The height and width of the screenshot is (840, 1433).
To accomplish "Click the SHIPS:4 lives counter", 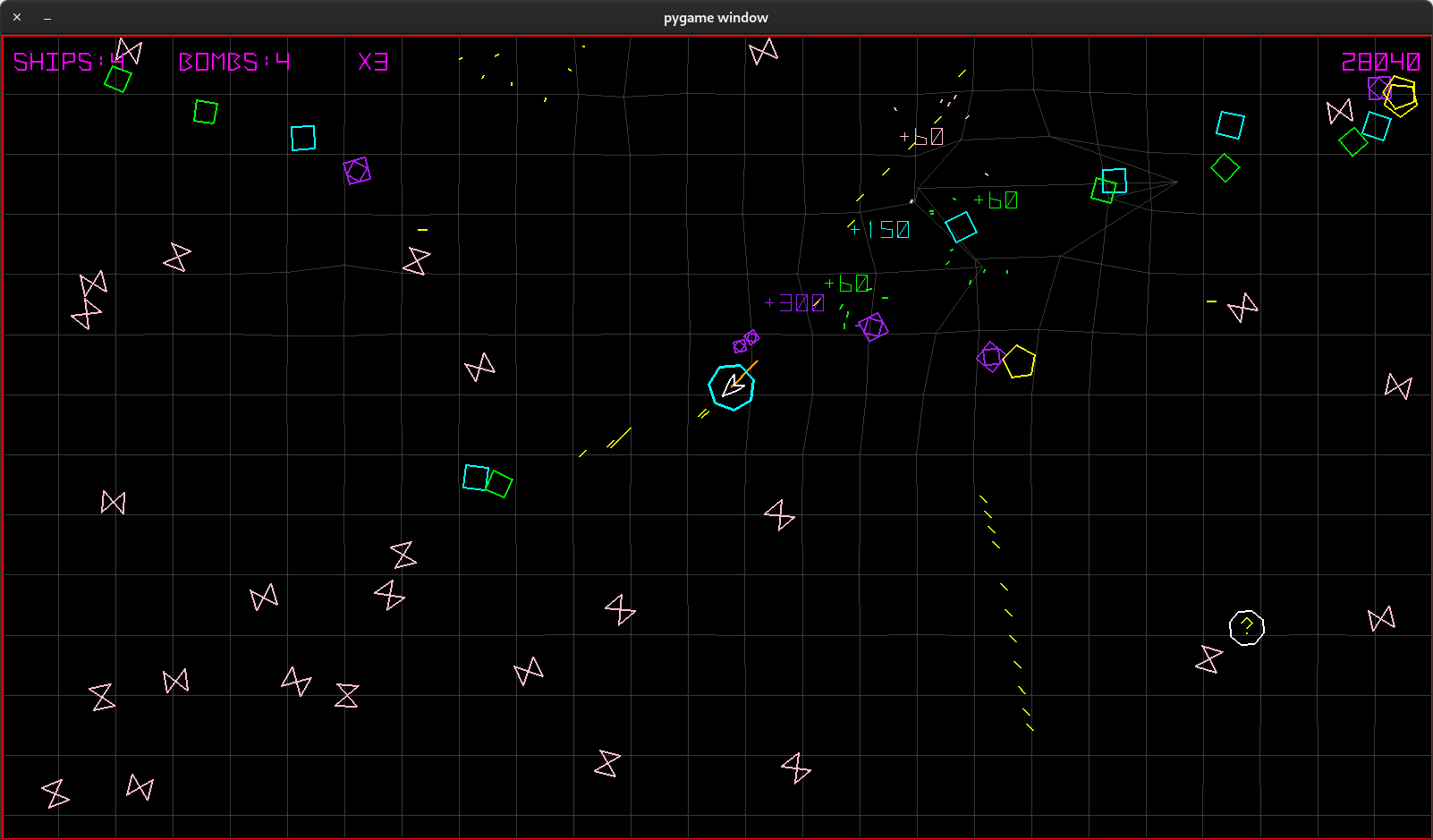I will coord(69,62).
